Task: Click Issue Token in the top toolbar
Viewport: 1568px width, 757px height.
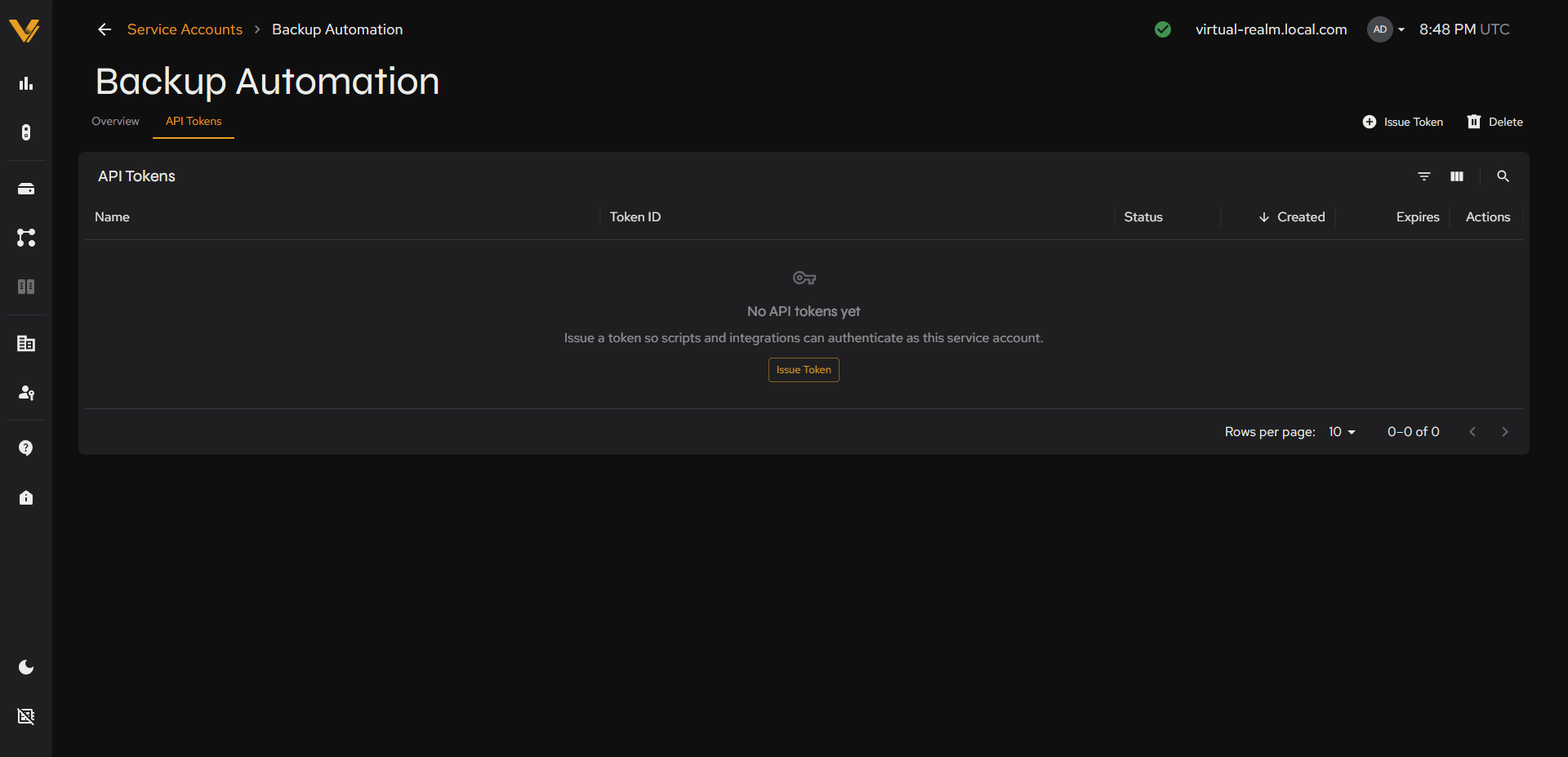Action: click(1403, 122)
